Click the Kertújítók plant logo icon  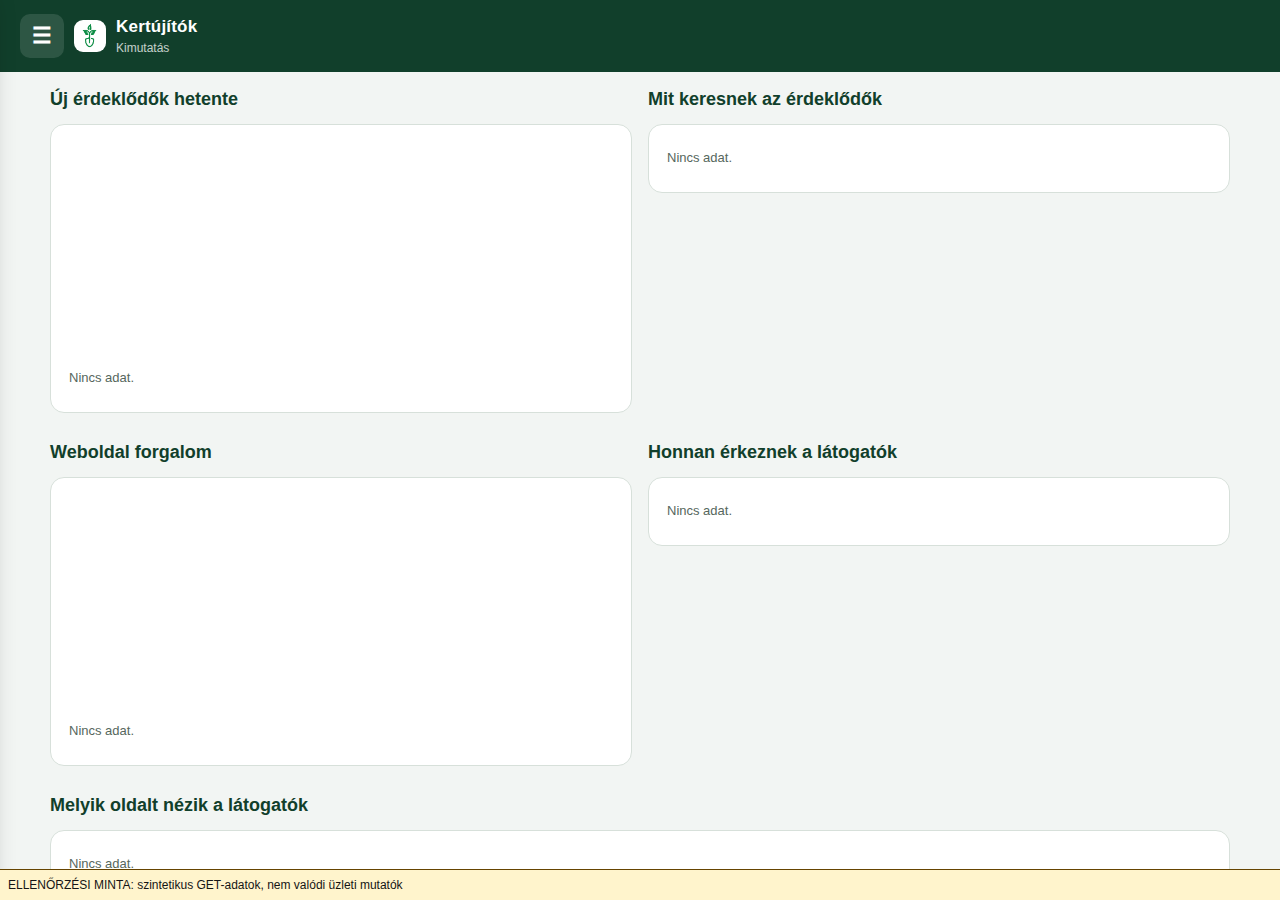pos(90,36)
